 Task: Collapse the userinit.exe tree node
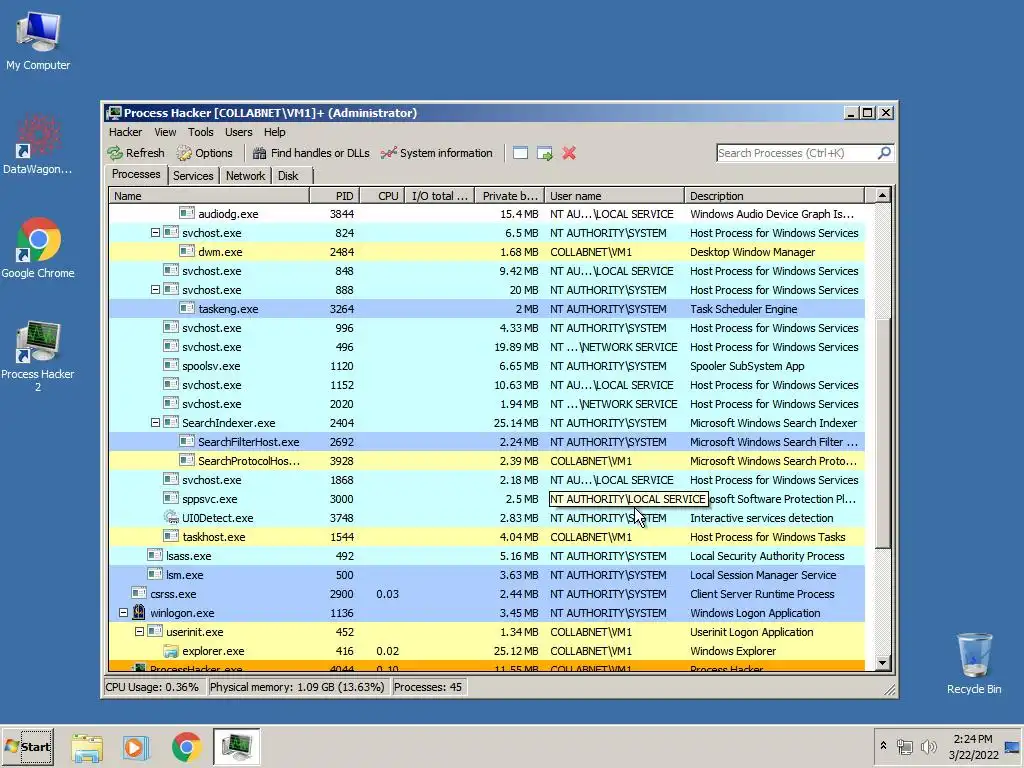[139, 632]
